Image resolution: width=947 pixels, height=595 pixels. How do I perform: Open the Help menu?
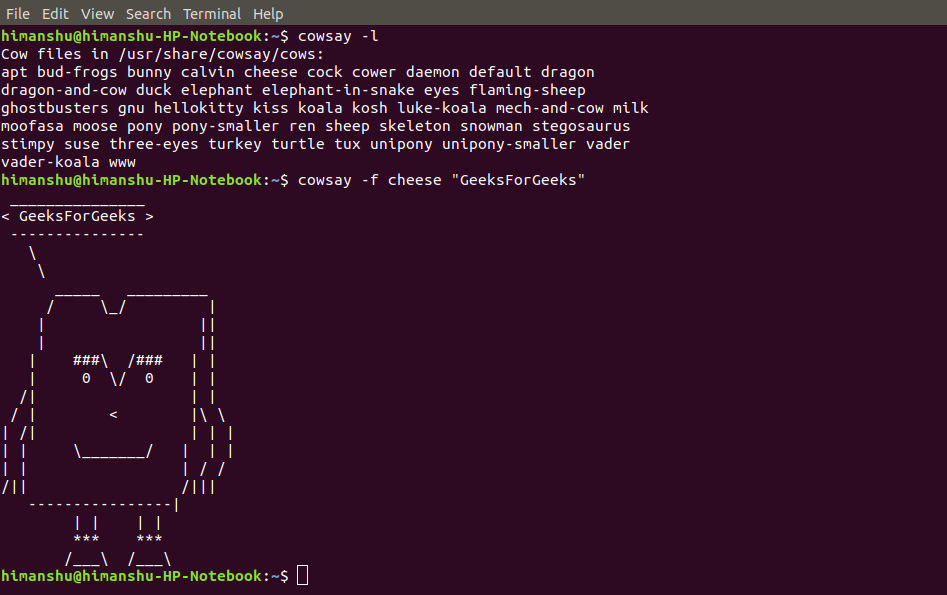click(x=266, y=13)
